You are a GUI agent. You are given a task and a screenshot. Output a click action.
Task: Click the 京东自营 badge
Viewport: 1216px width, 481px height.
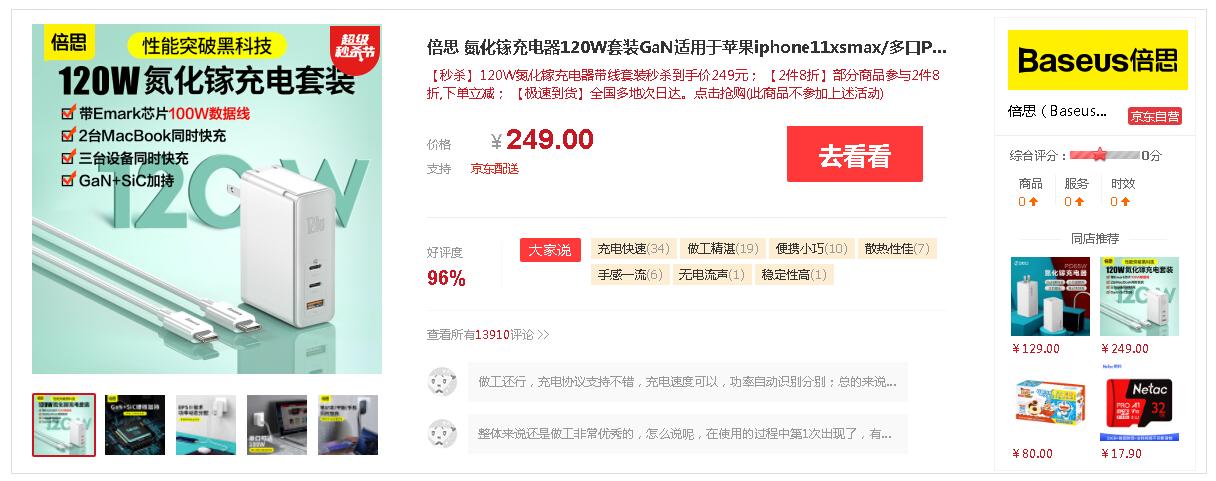pyautogui.click(x=1155, y=116)
